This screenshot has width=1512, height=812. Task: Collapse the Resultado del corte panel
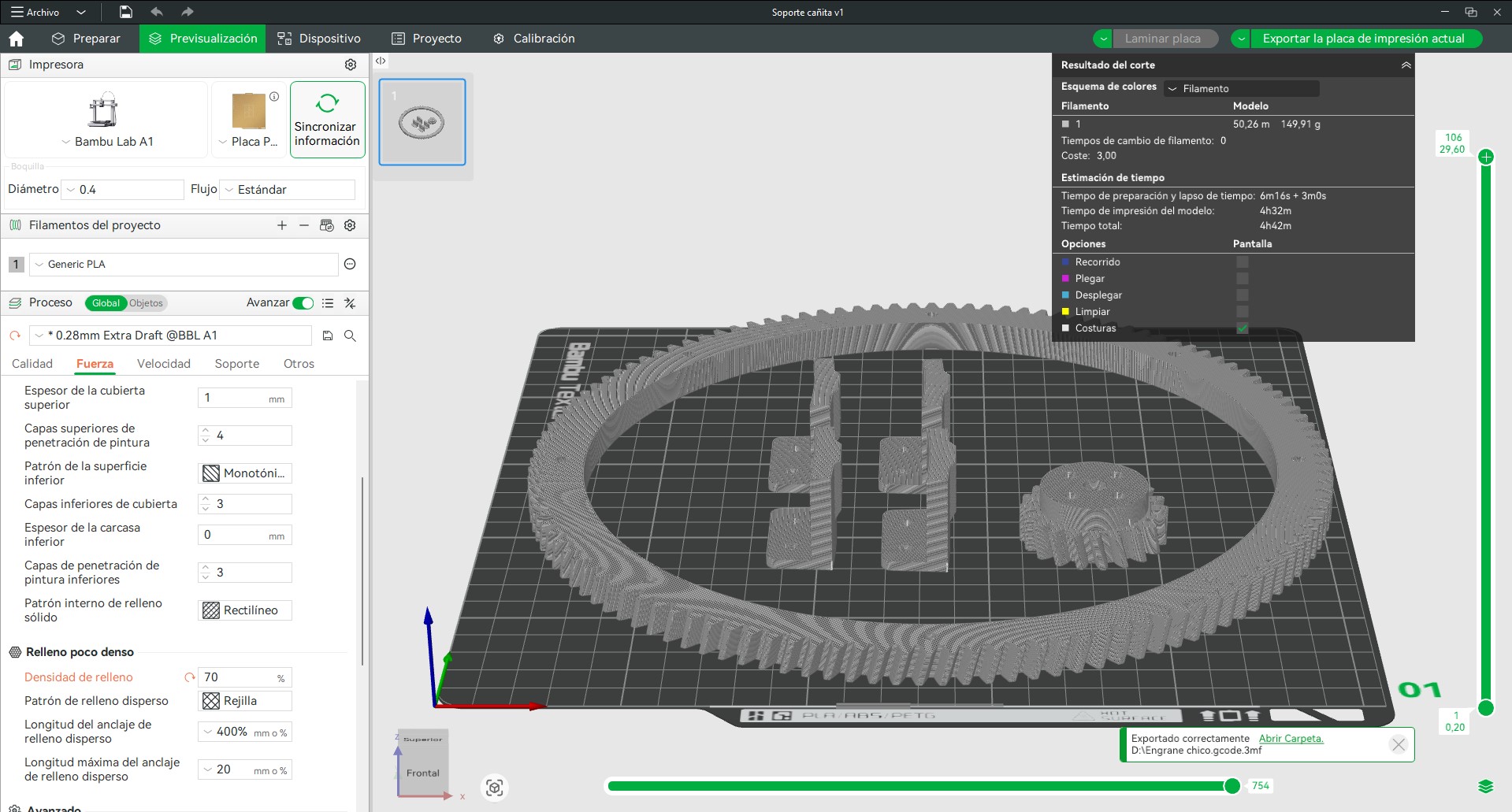1406,65
